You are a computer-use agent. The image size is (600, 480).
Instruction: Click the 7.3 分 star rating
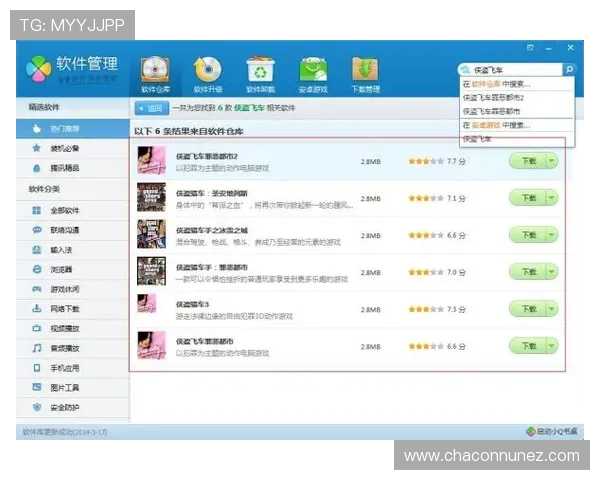[437, 309]
